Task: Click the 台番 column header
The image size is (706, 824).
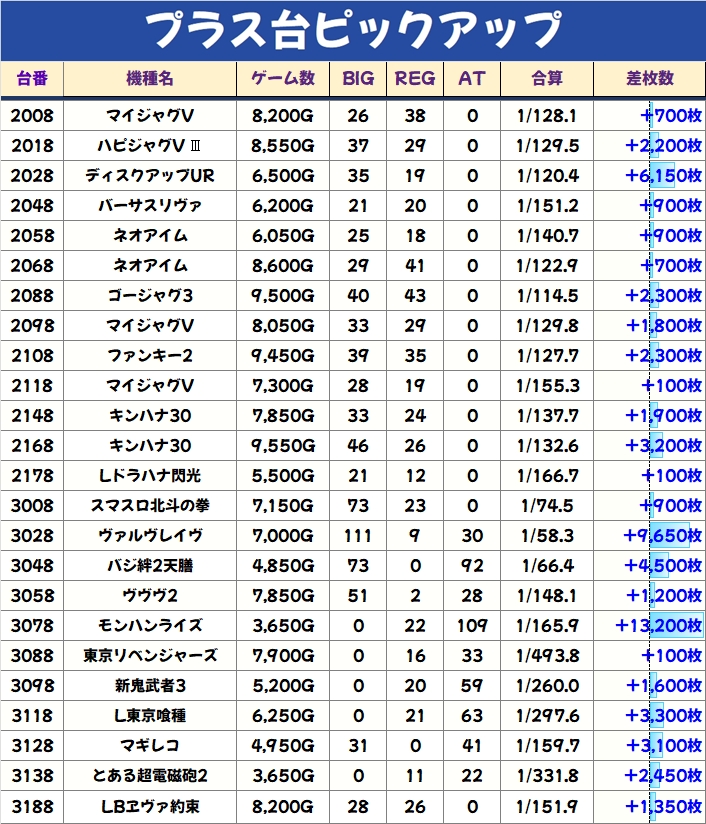Action: coord(32,78)
